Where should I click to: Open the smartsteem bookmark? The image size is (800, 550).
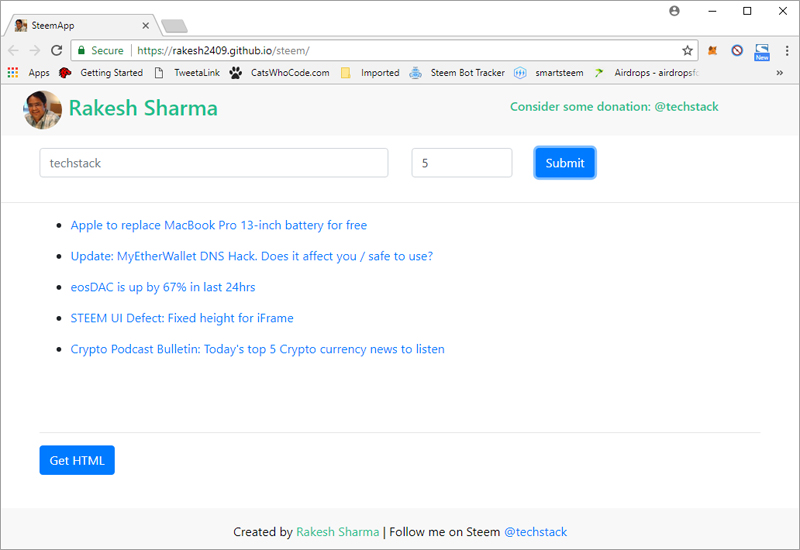click(548, 72)
